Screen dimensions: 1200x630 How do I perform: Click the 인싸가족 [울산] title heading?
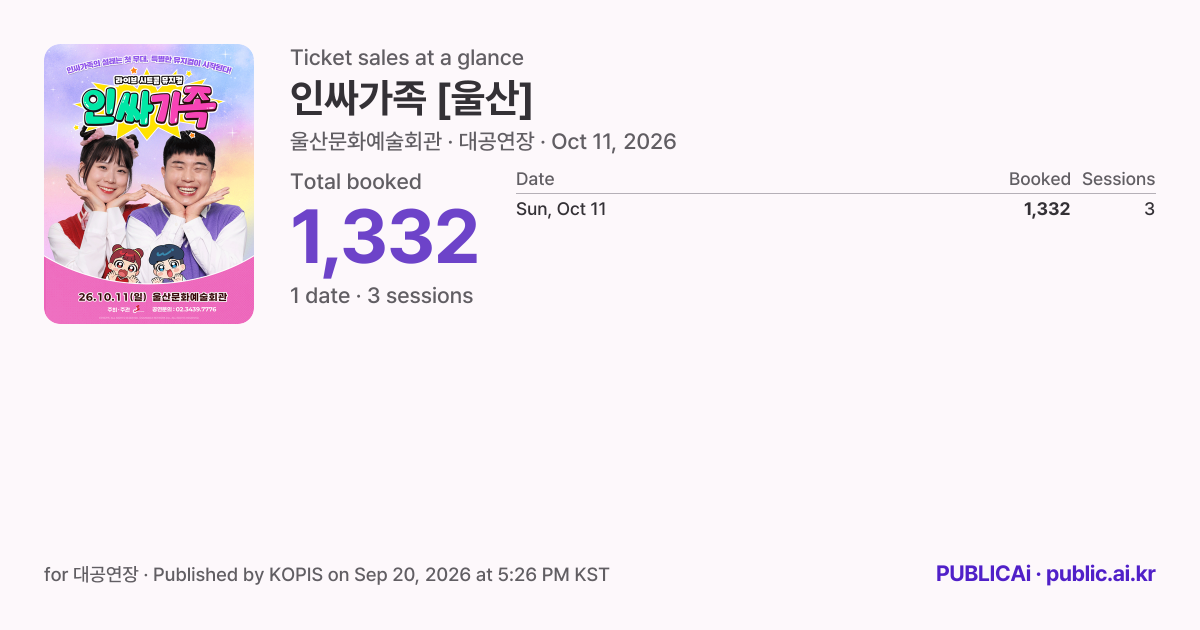[411, 99]
